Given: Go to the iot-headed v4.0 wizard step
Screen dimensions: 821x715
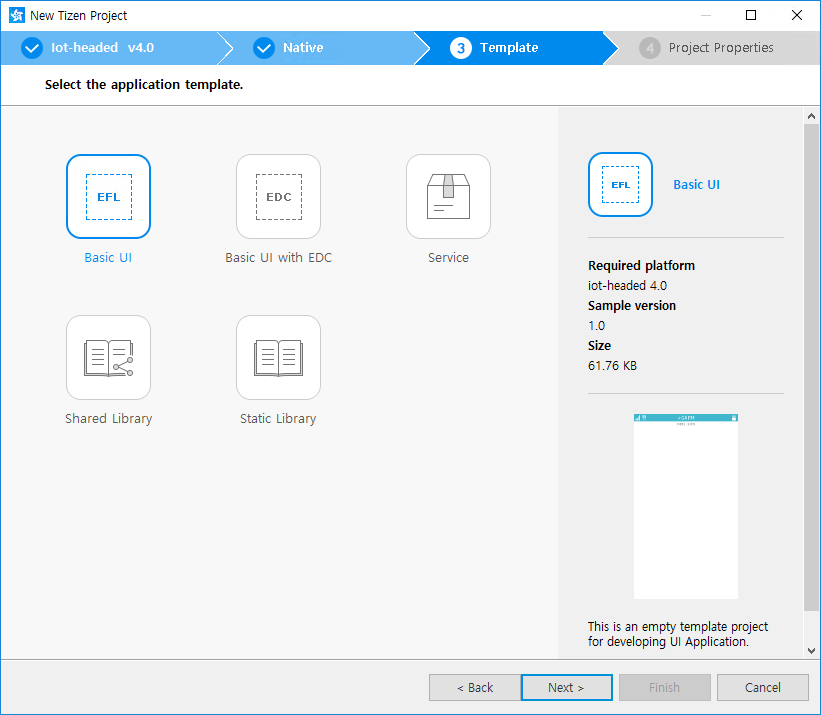Looking at the screenshot, I should pyautogui.click(x=102, y=48).
